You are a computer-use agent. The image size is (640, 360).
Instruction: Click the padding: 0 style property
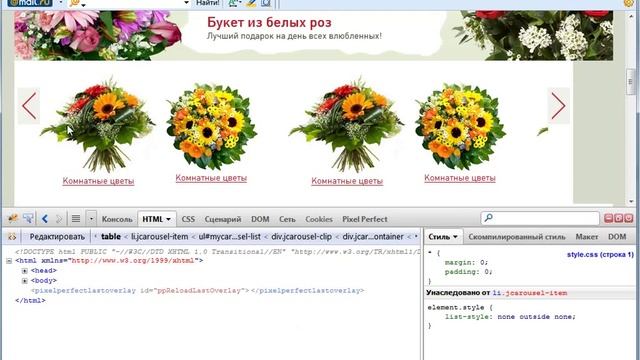(x=469, y=272)
